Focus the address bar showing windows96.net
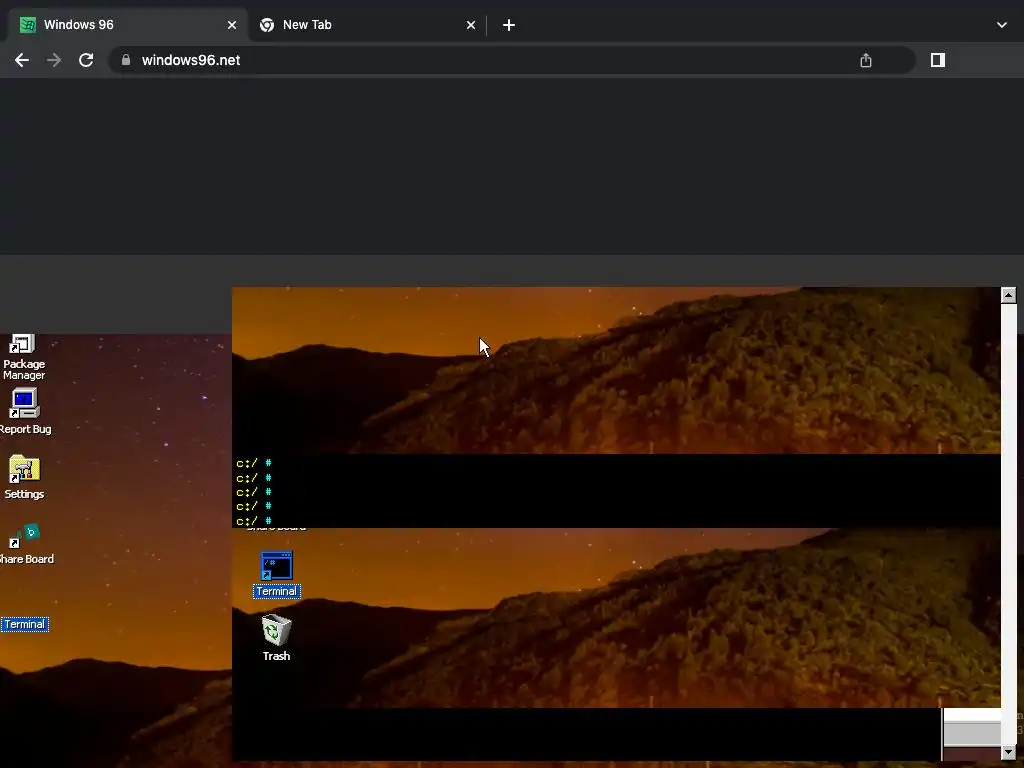1024x768 pixels. (x=511, y=60)
